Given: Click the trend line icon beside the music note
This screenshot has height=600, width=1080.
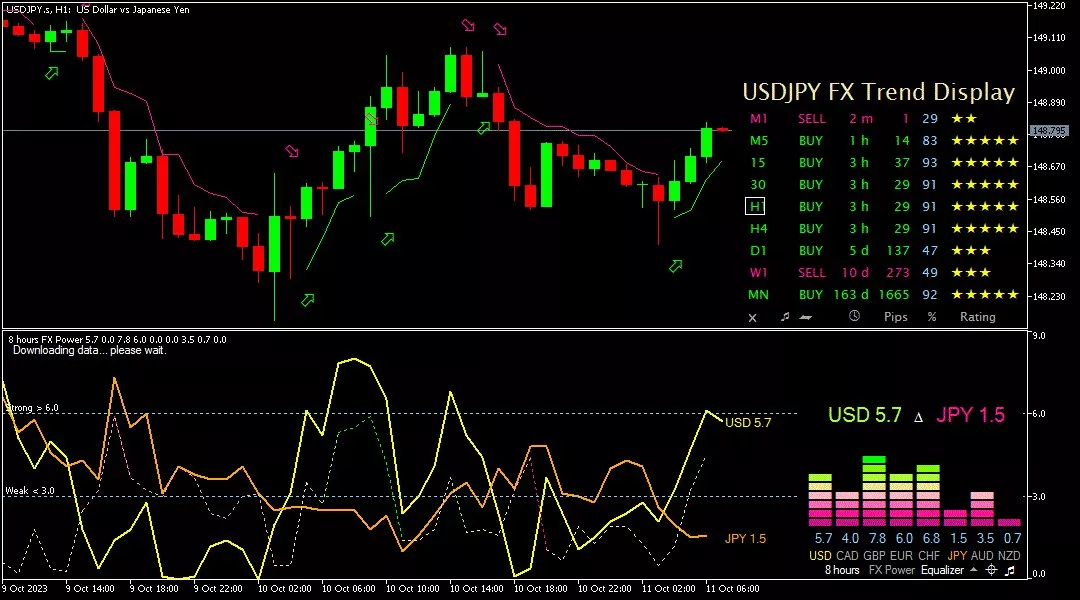Looking at the screenshot, I should (x=805, y=317).
